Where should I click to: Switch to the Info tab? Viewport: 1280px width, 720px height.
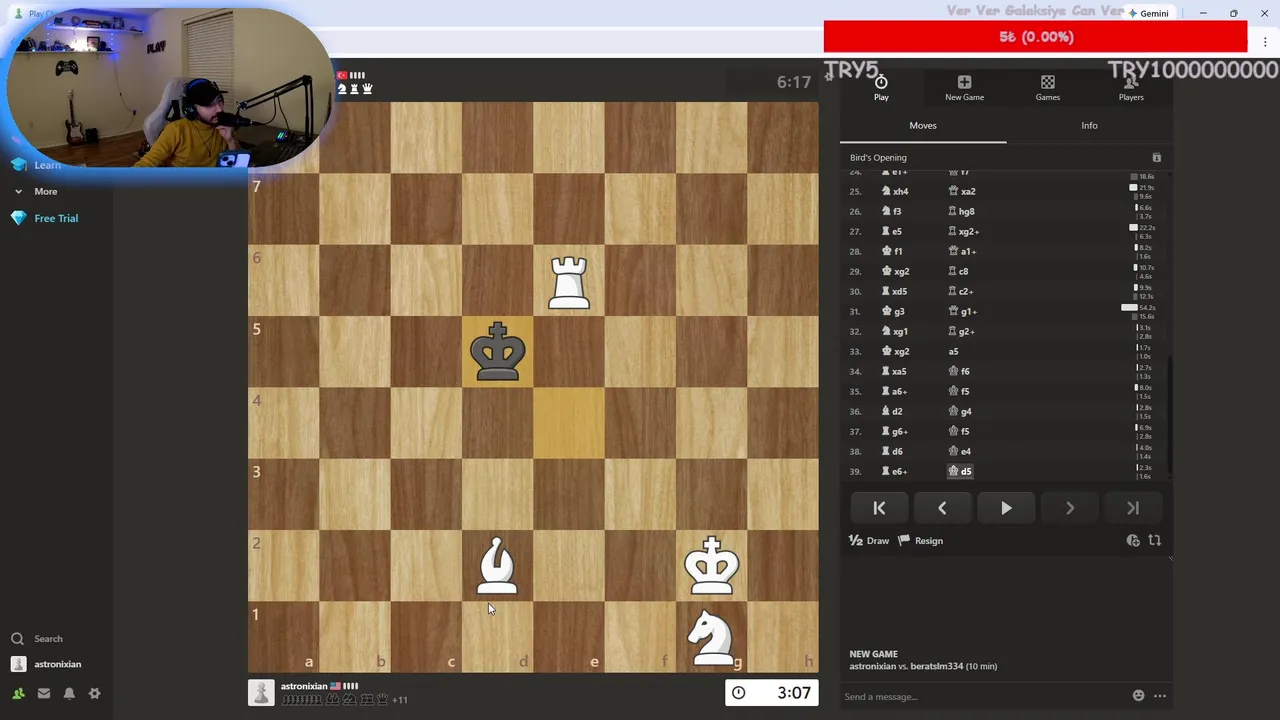[x=1089, y=126]
